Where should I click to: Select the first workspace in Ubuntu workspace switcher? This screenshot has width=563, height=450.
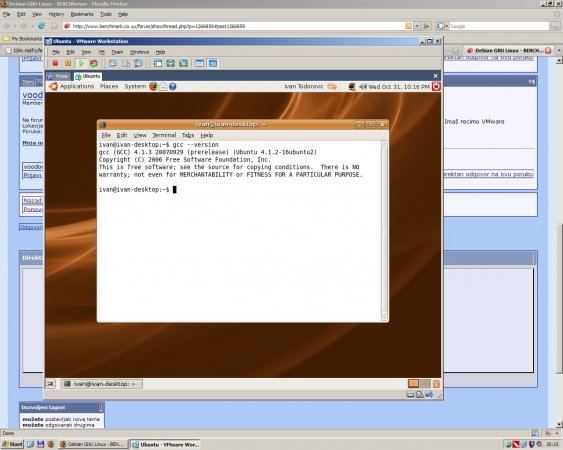pos(414,384)
